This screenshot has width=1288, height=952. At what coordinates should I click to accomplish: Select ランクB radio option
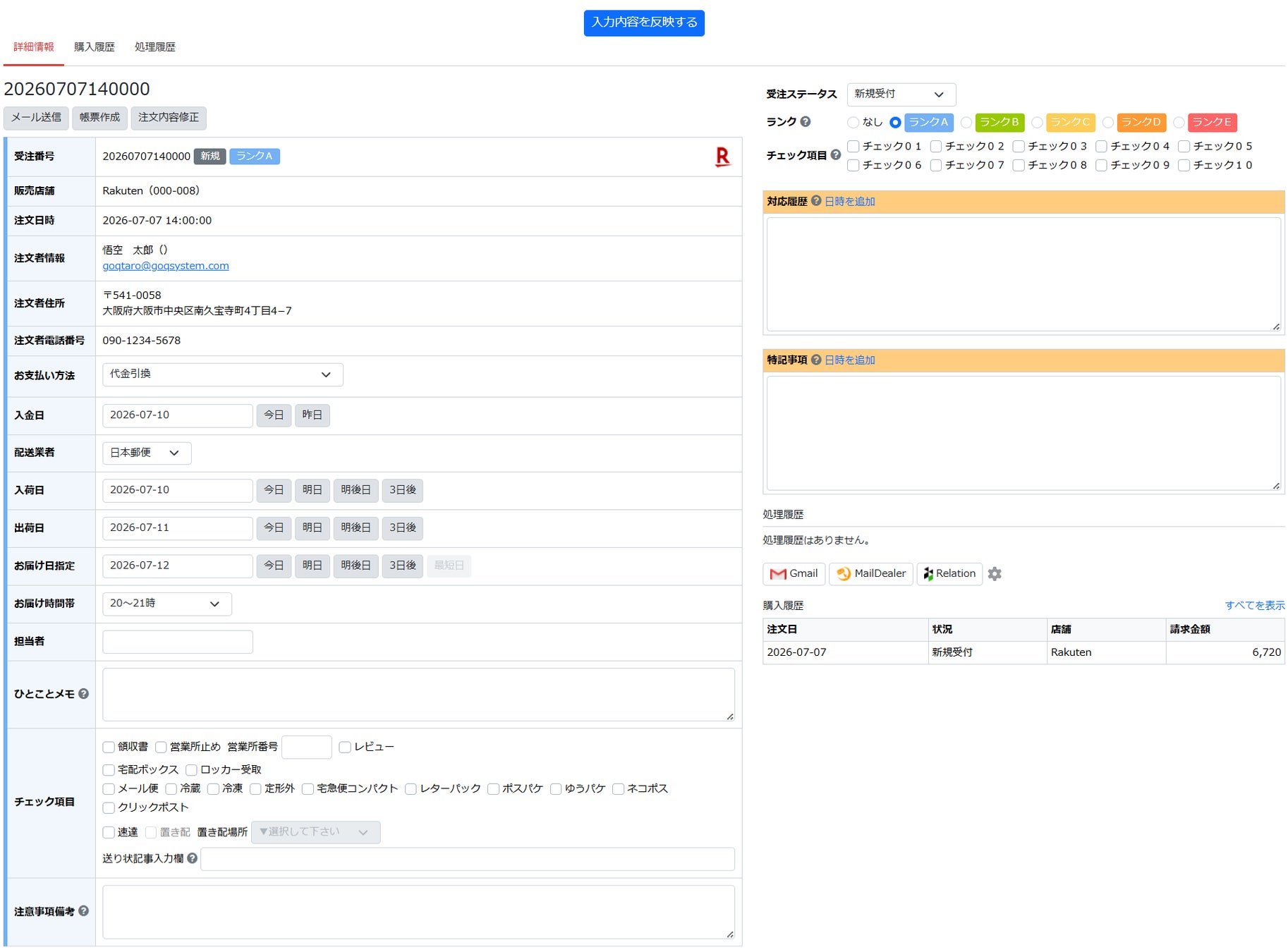966,123
